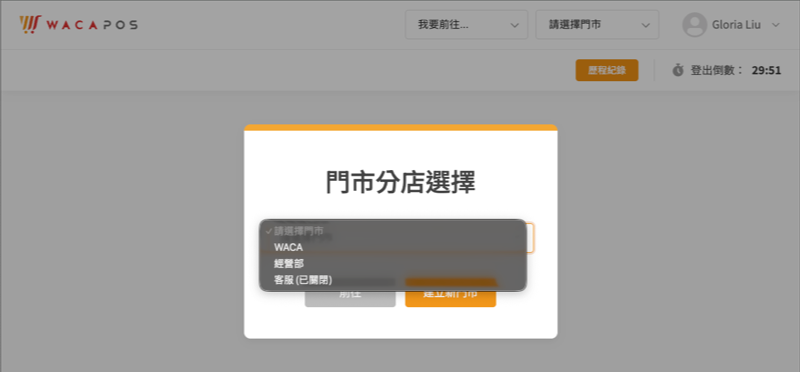The image size is (800, 372).
Task: Click the Gloria Liu avatar icon
Action: tap(694, 24)
